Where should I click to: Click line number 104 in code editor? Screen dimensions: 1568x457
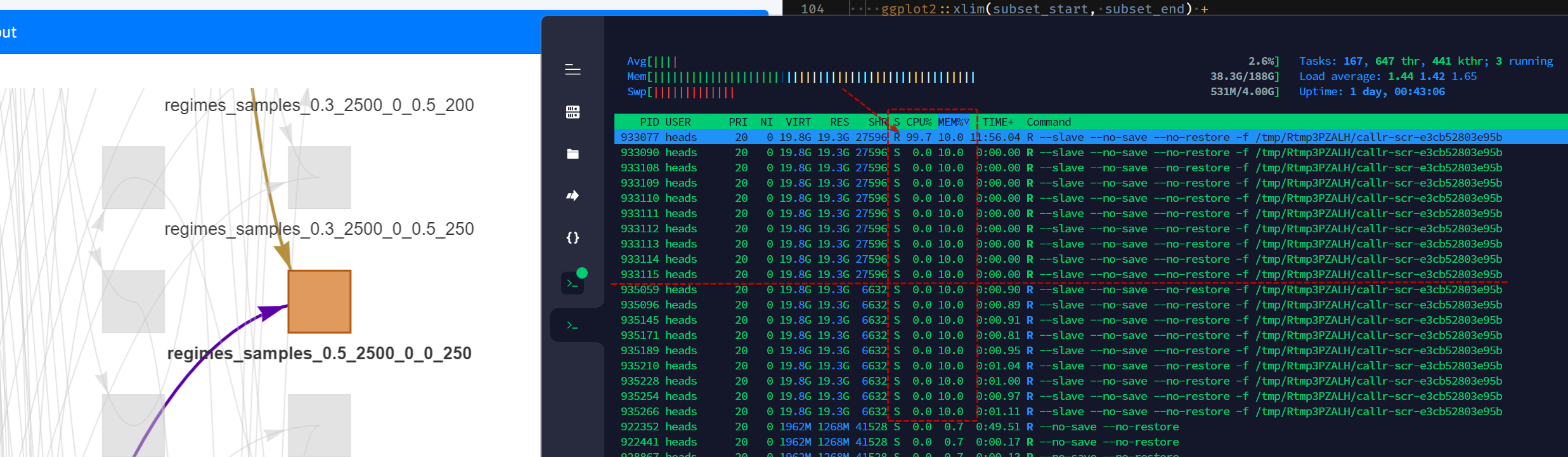click(x=812, y=9)
